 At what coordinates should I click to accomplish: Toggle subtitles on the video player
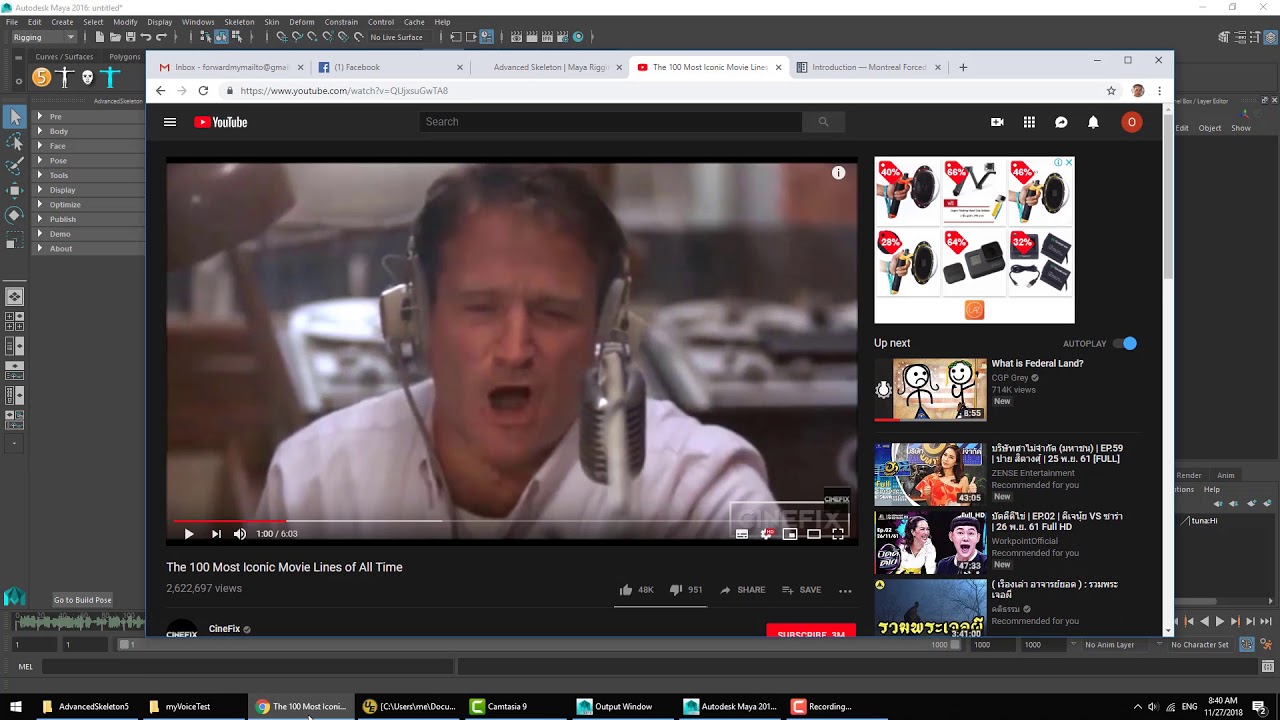742,534
